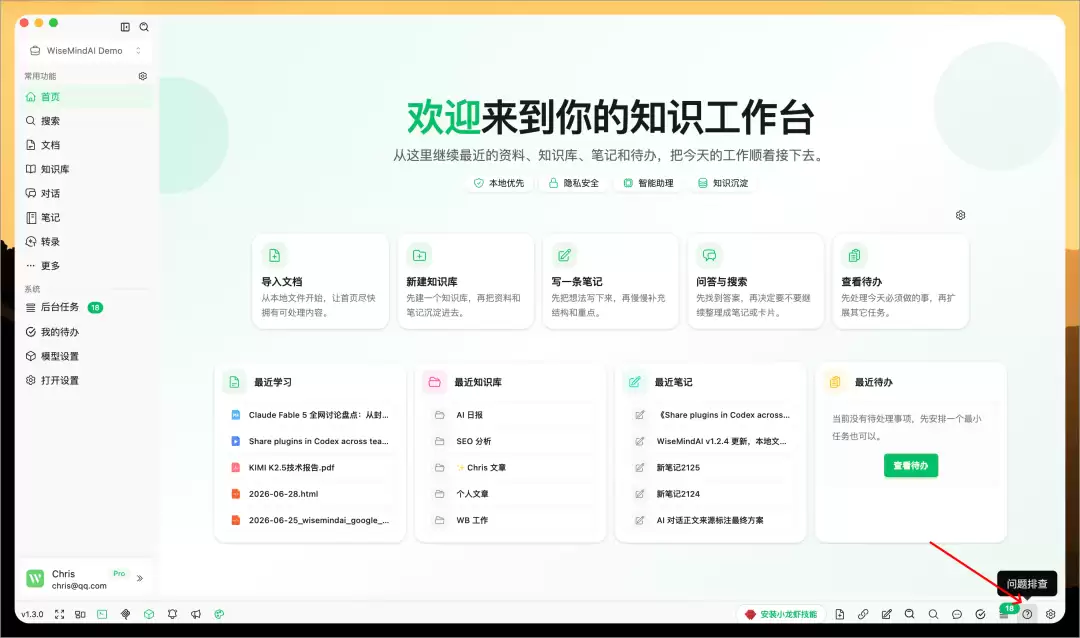1080x638 pixels.
Task: Click the megaphone announcement icon
Action: [196, 614]
